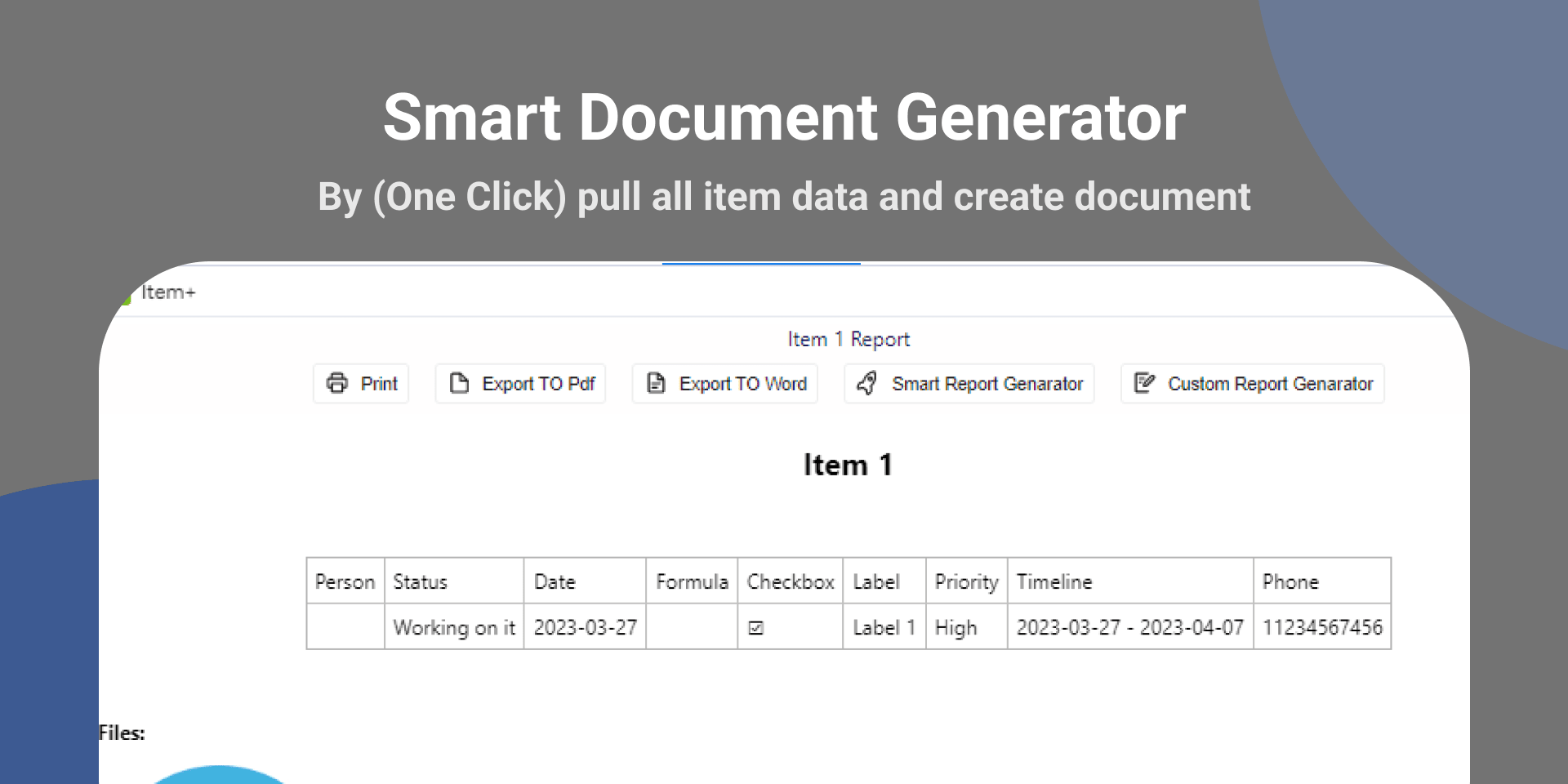Image resolution: width=1568 pixels, height=784 pixels.
Task: Click the rocket icon for Smart Report
Action: 867,383
